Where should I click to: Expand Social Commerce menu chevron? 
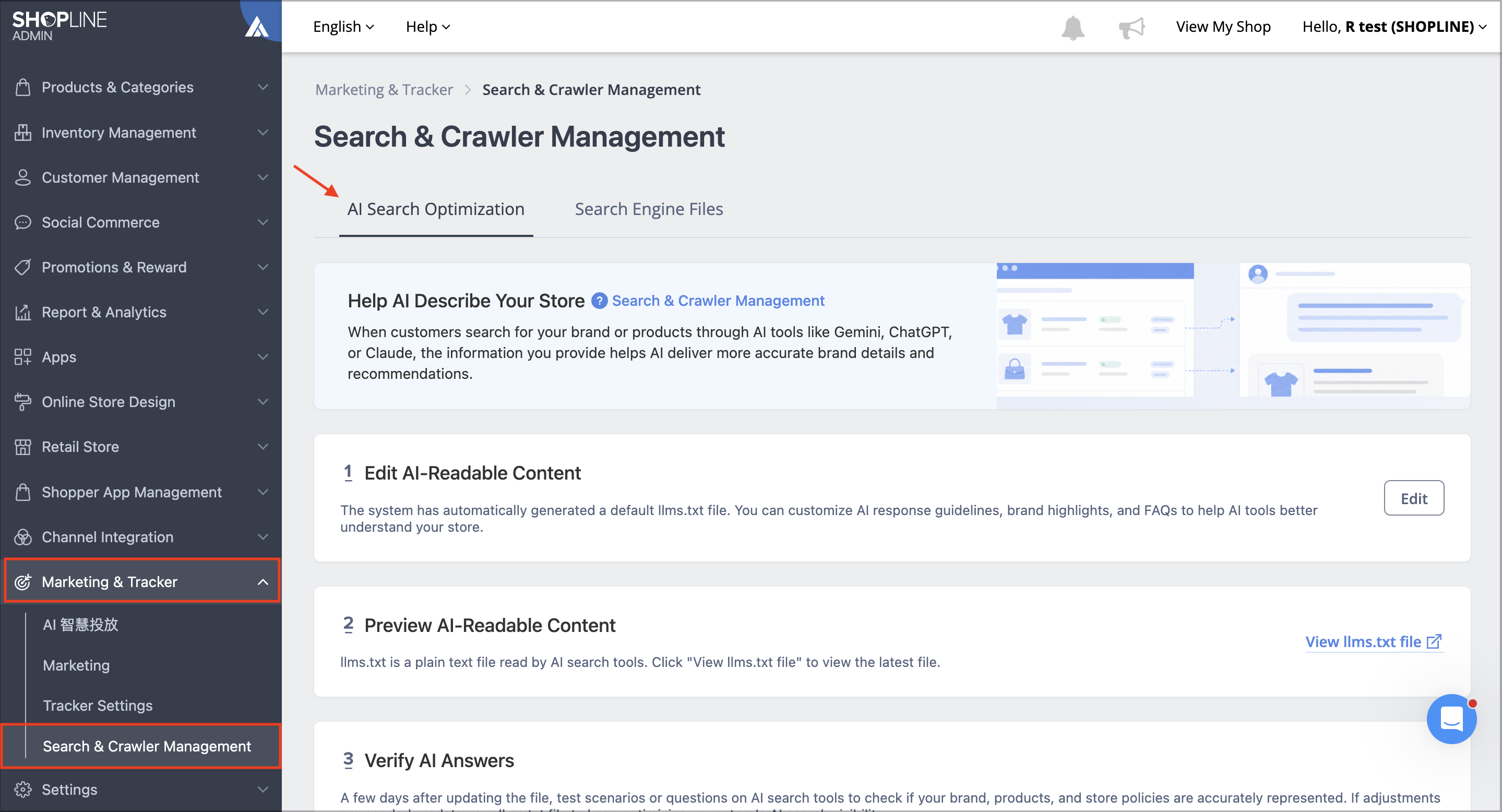[x=263, y=223]
